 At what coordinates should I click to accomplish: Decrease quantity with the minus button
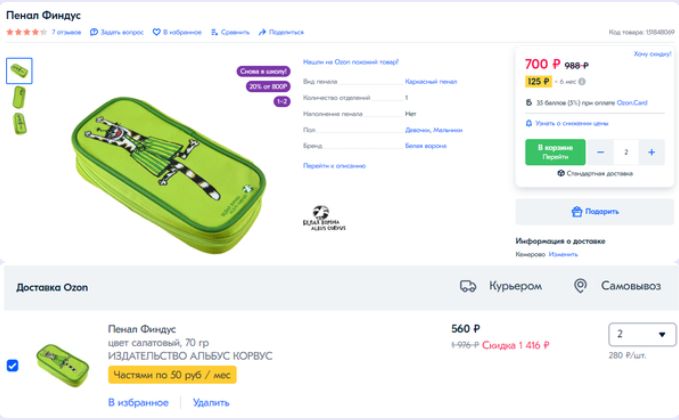pyautogui.click(x=601, y=152)
